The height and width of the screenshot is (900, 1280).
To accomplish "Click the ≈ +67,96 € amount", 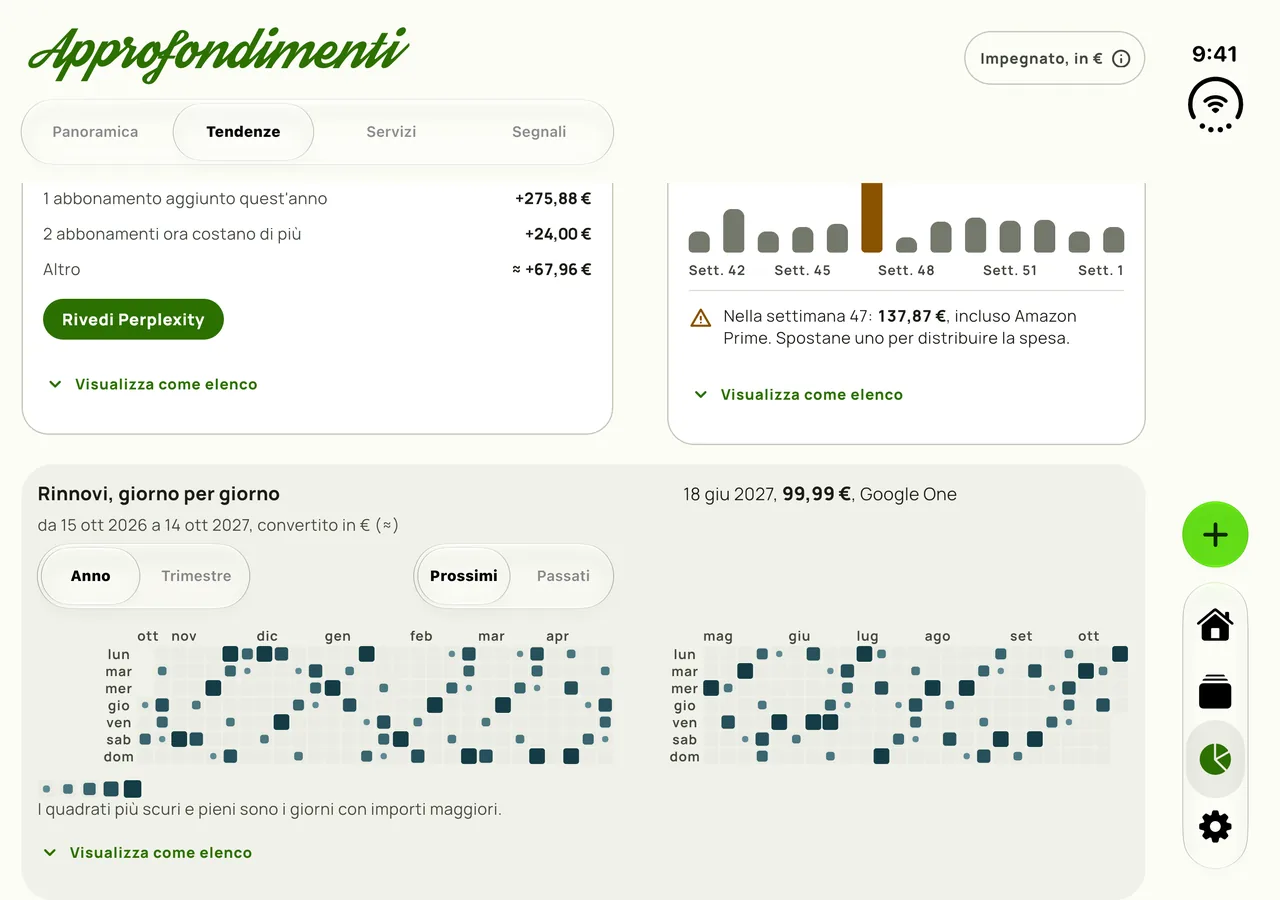I will tap(551, 269).
